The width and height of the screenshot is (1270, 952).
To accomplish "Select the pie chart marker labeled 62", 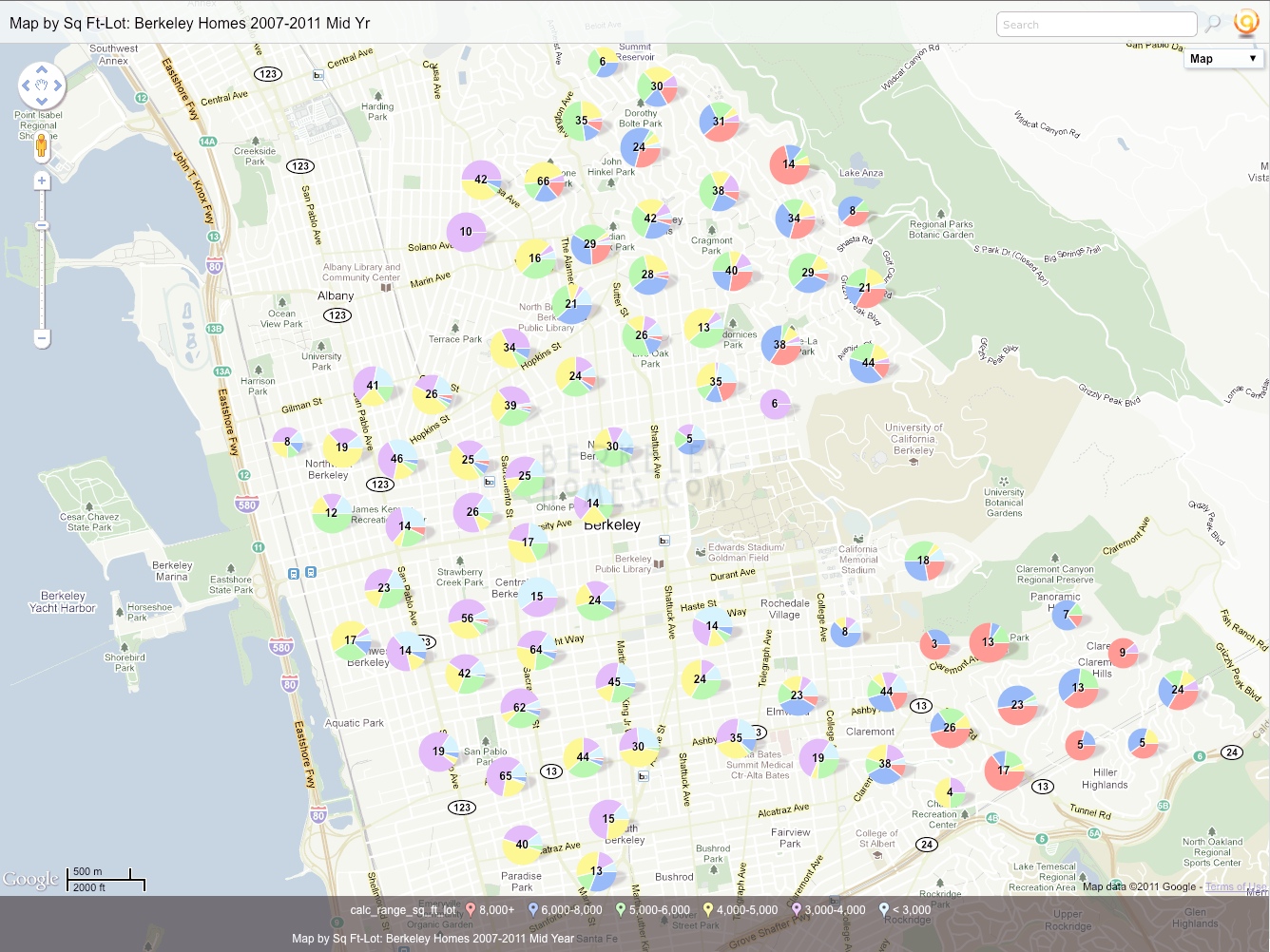I will point(520,708).
